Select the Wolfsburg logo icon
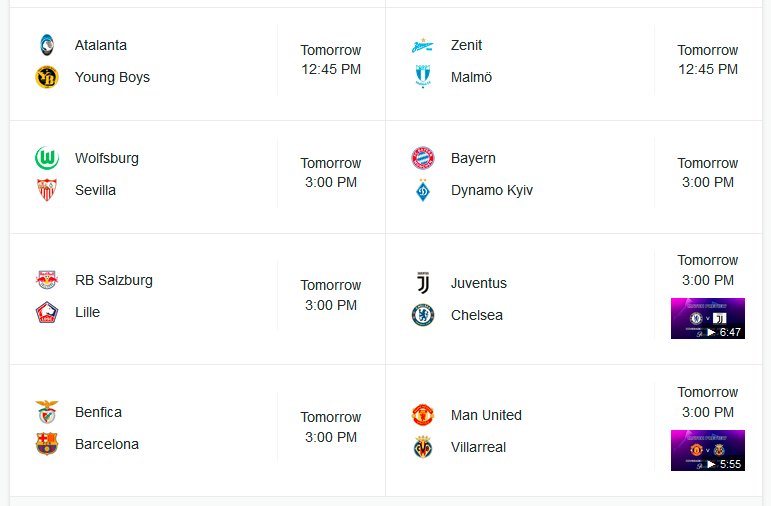The width and height of the screenshot is (771, 506). [47, 158]
